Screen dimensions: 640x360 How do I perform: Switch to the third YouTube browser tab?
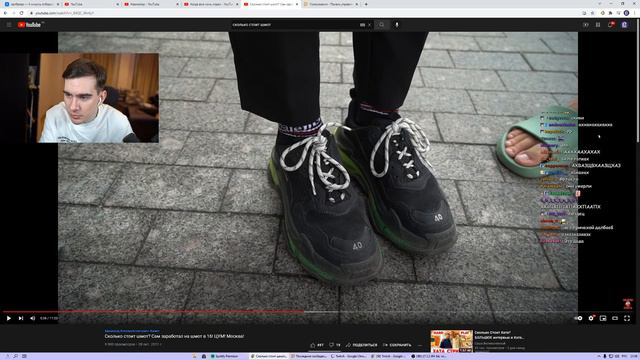click(x=151, y=4)
